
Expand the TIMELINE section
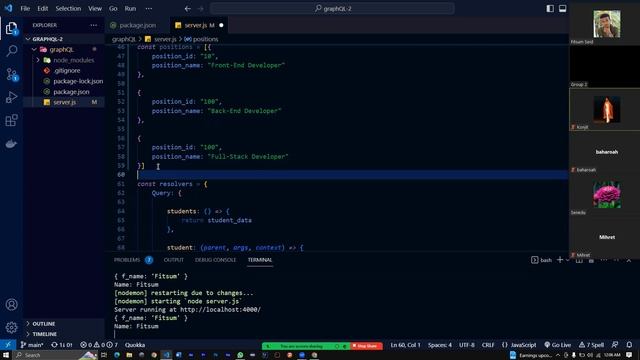point(44,334)
